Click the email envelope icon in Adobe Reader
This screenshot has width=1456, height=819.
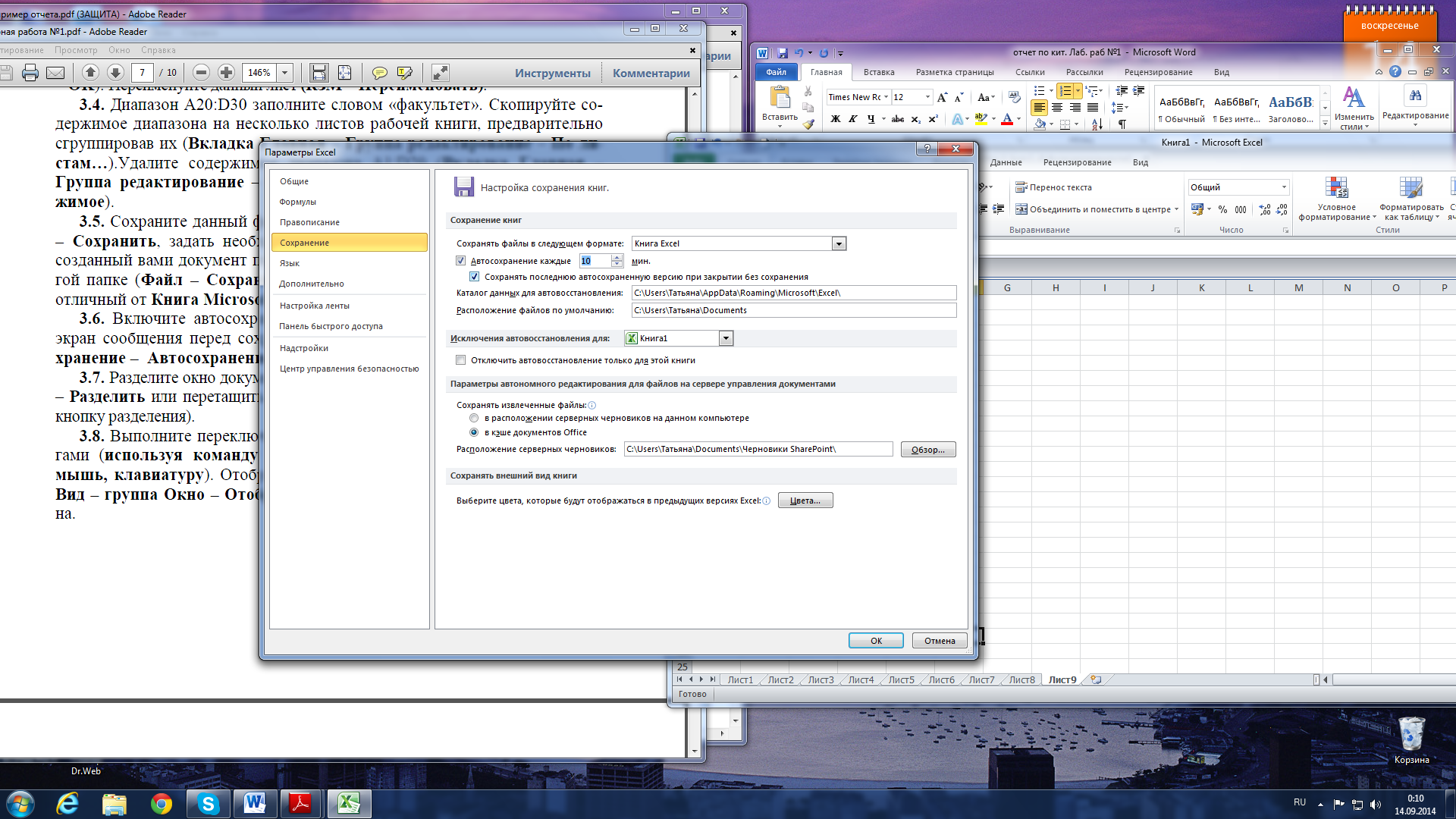(x=55, y=73)
